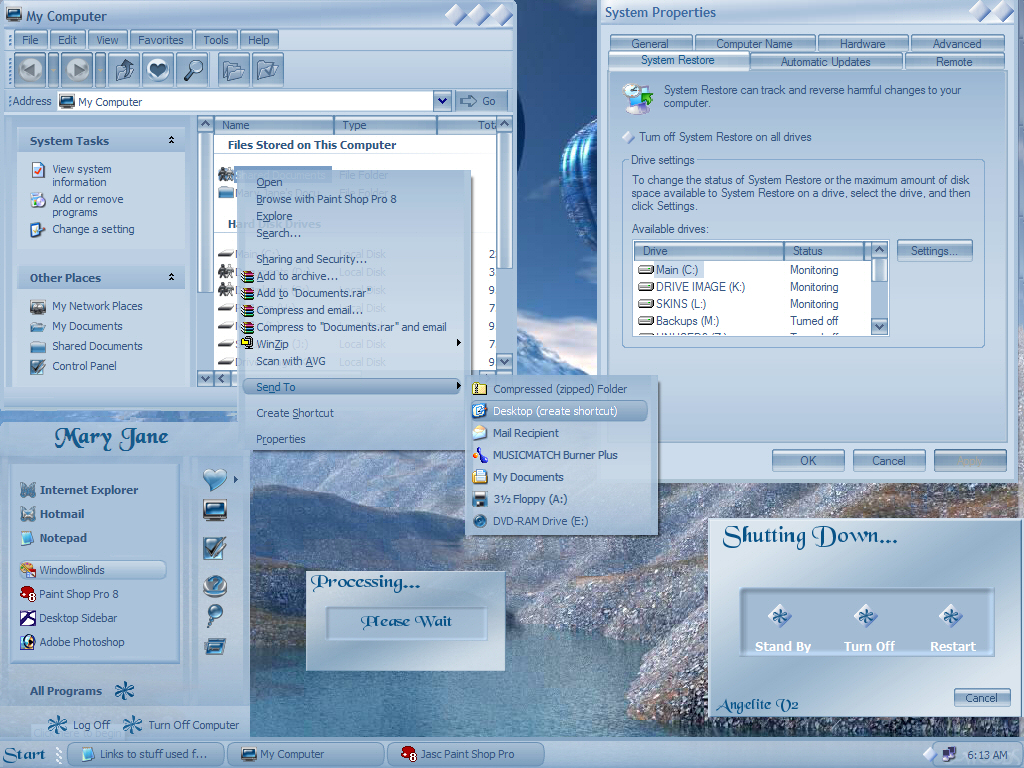Expand the Send To submenu
Screen dimensions: 1024x768
(x=353, y=387)
